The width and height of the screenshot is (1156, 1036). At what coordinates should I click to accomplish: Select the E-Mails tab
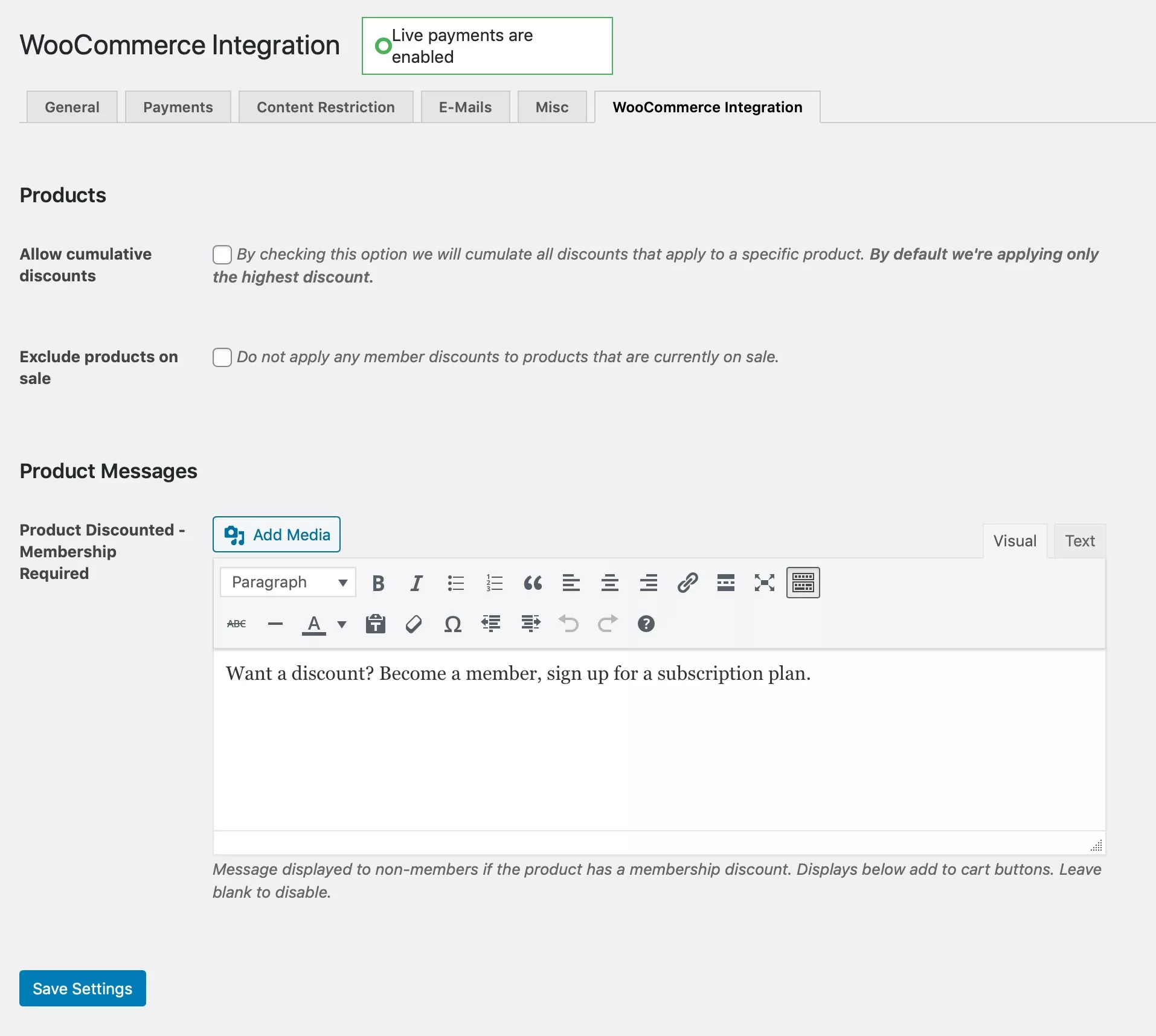point(465,107)
